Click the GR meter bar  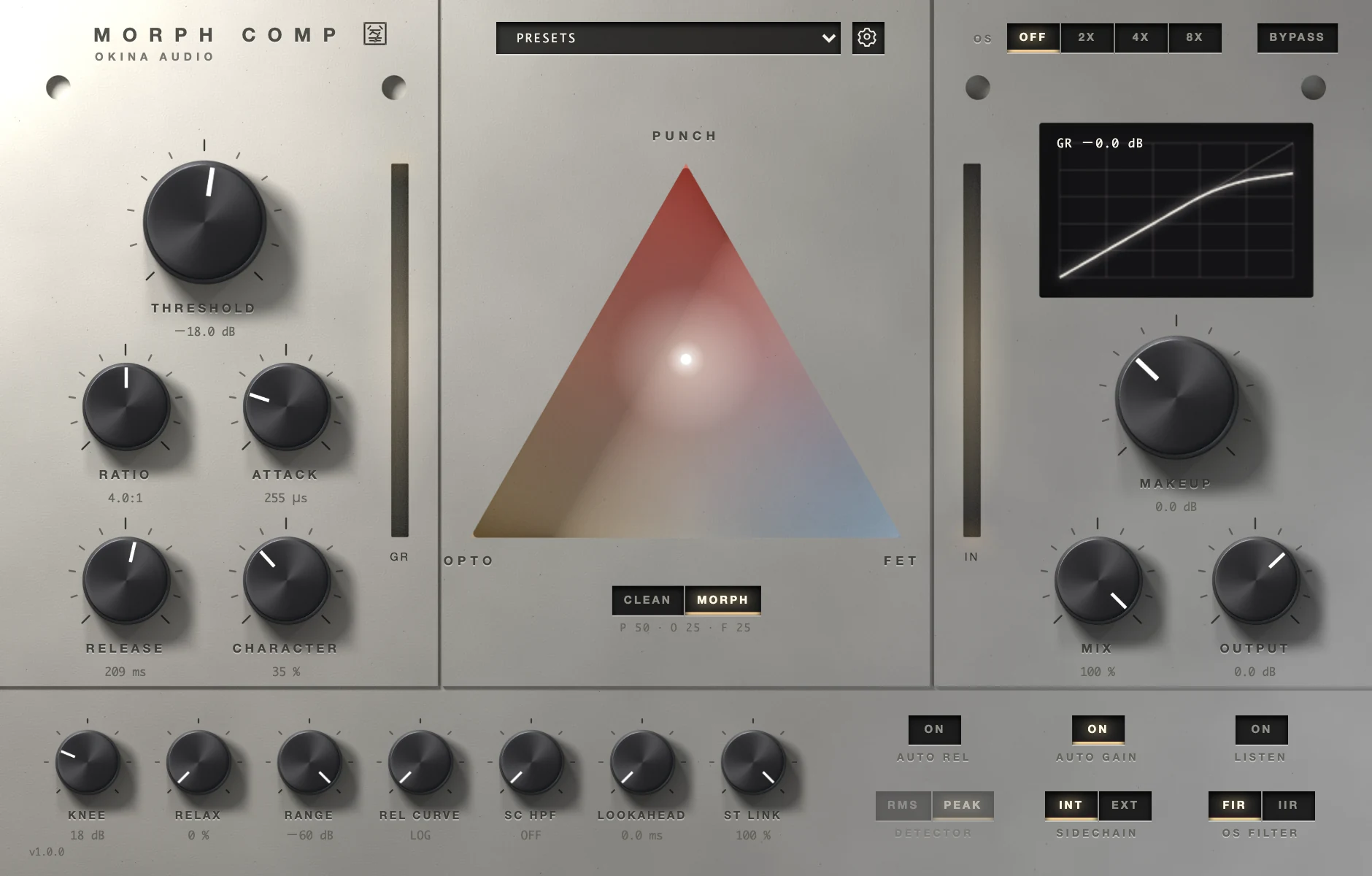tap(400, 350)
